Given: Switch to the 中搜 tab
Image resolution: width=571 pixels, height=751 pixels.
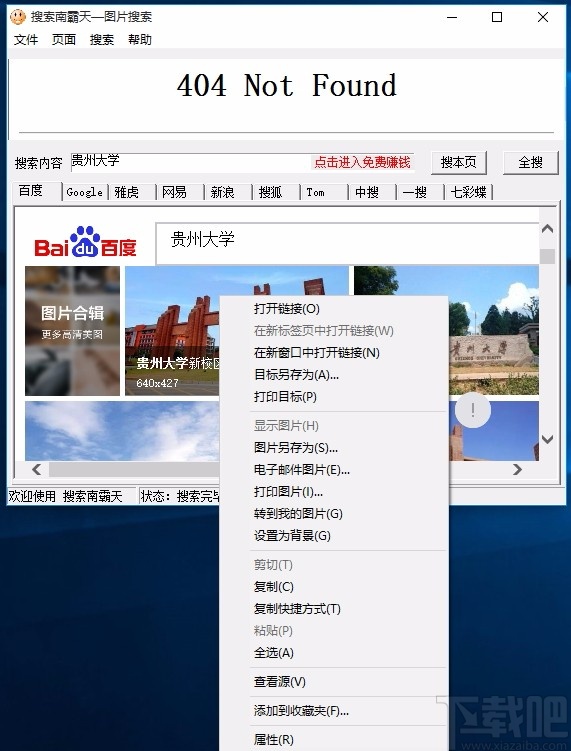Looking at the screenshot, I should coord(372,192).
